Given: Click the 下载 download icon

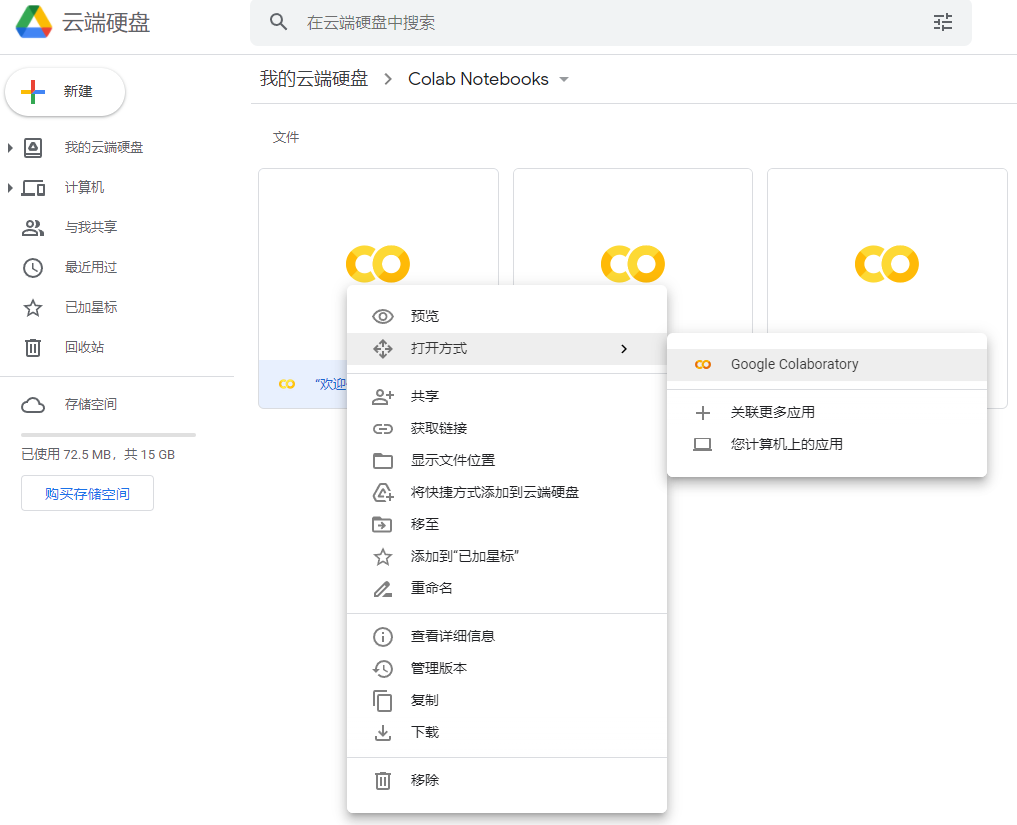Looking at the screenshot, I should click(383, 732).
